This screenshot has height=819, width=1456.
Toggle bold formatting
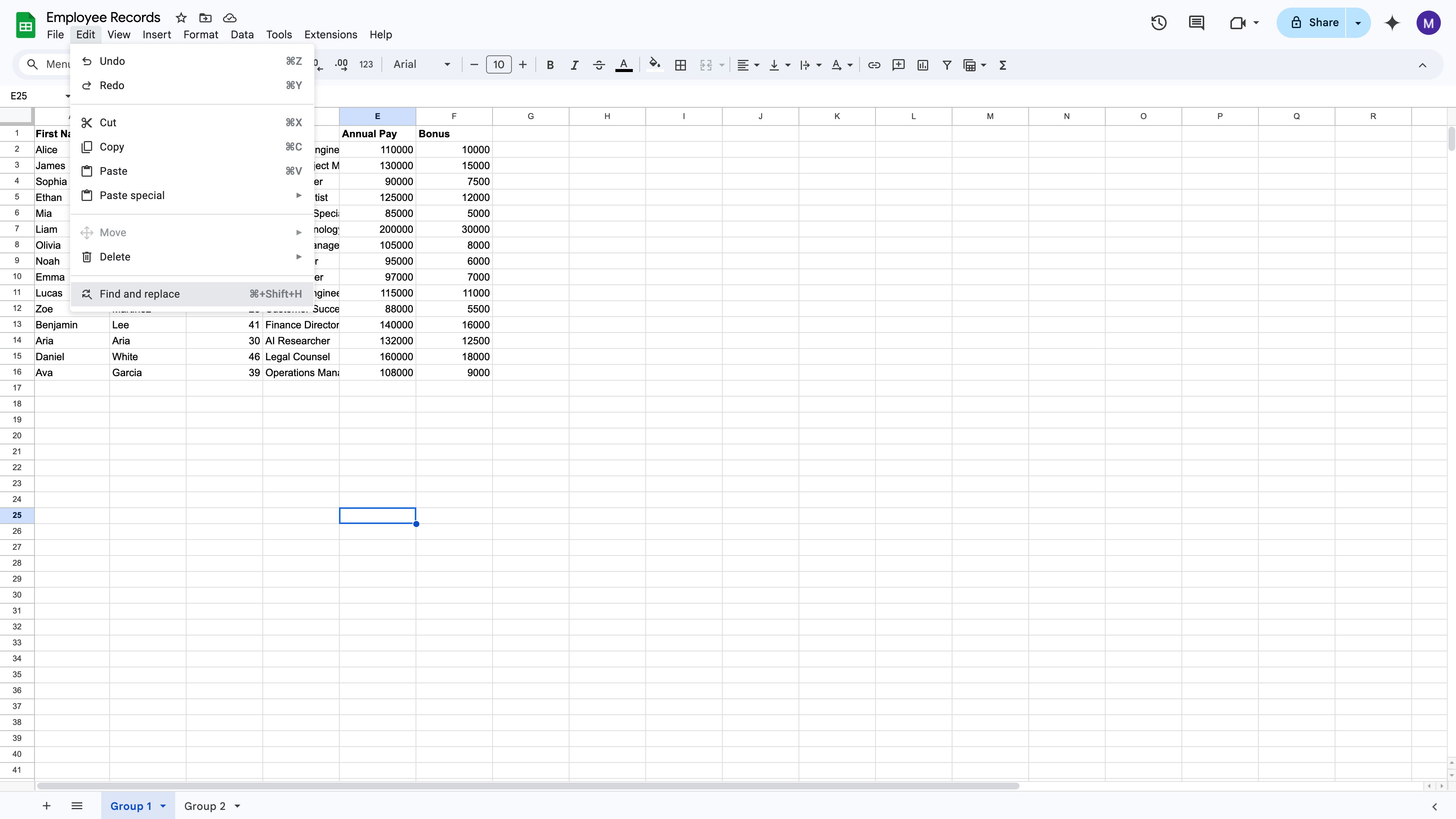(550, 65)
